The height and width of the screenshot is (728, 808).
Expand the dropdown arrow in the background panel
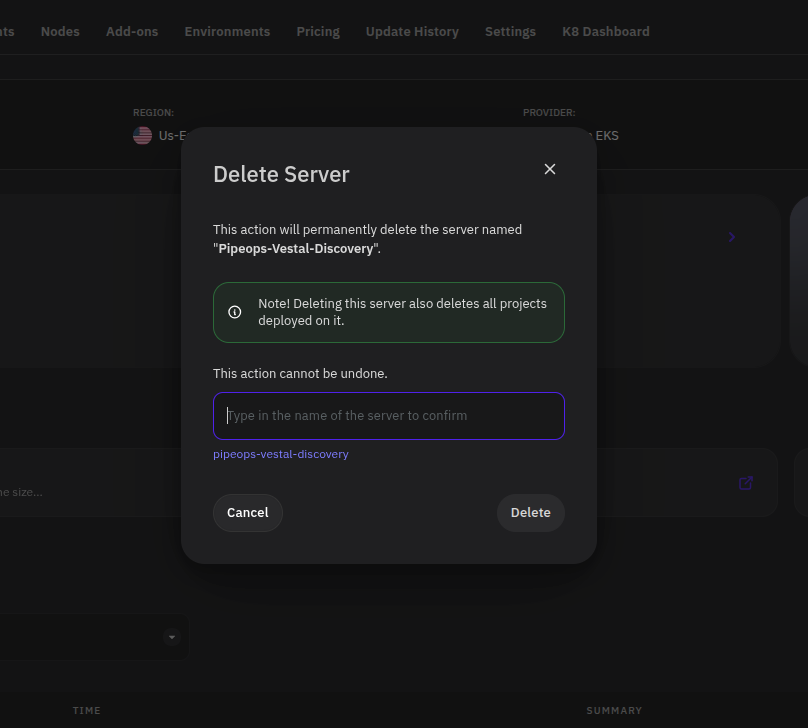tap(172, 637)
